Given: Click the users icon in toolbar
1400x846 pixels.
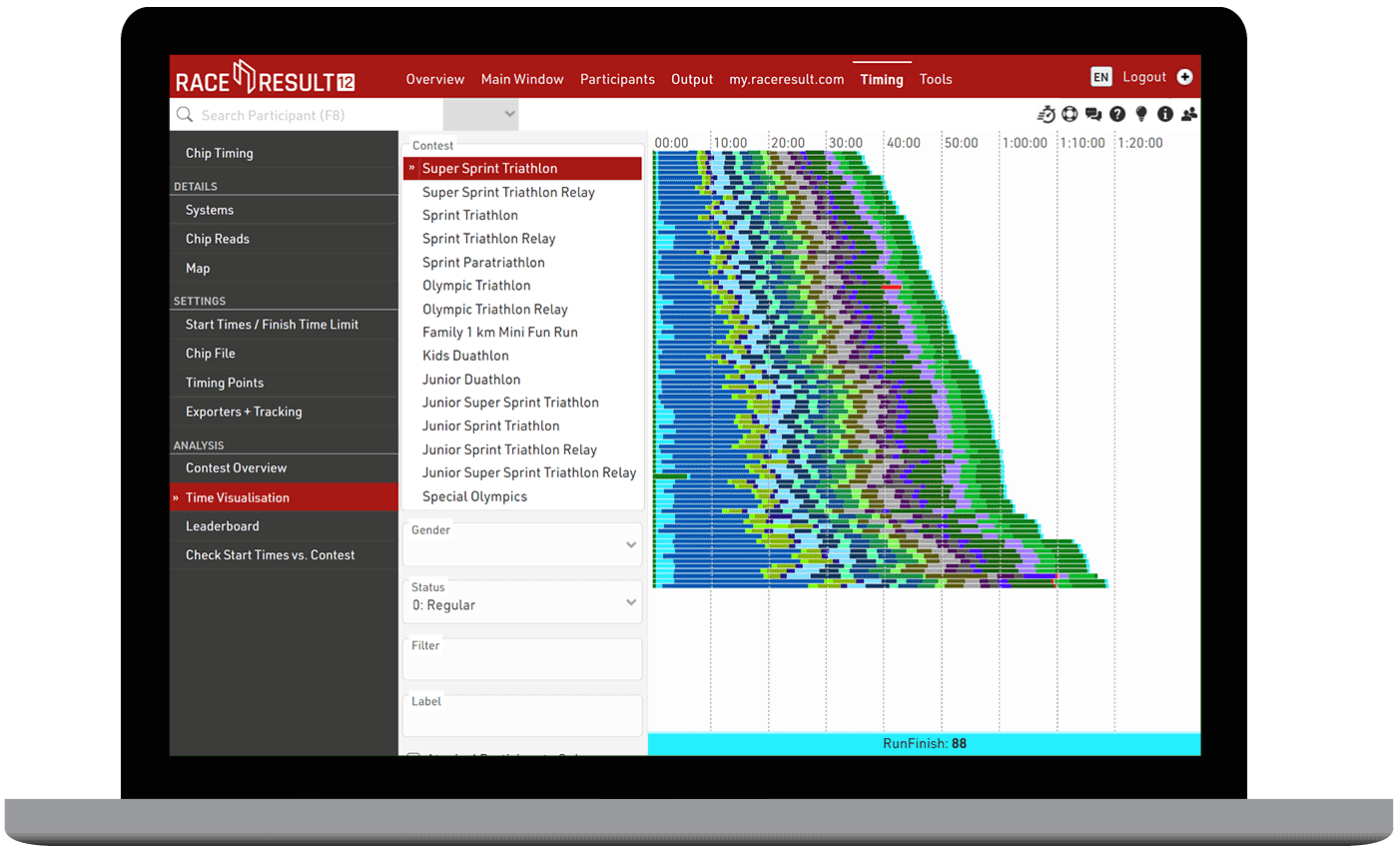Looking at the screenshot, I should point(1189,114).
